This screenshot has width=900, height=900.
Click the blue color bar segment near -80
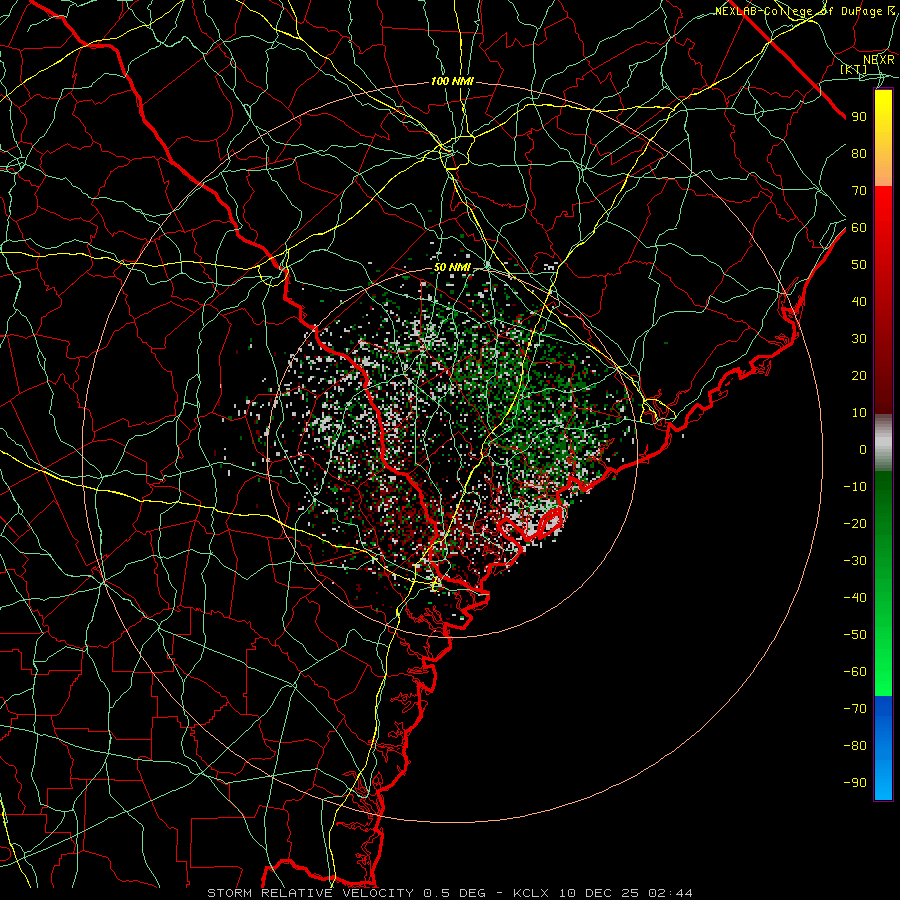click(x=883, y=746)
